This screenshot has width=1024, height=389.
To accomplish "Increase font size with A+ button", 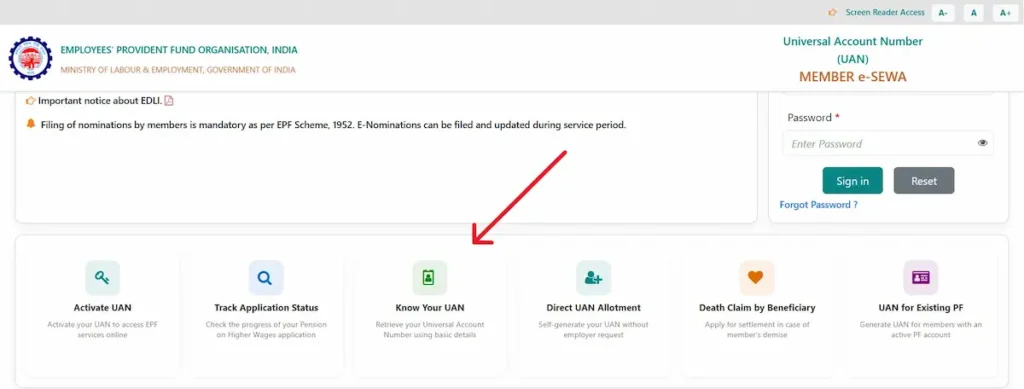I will 1006,12.
